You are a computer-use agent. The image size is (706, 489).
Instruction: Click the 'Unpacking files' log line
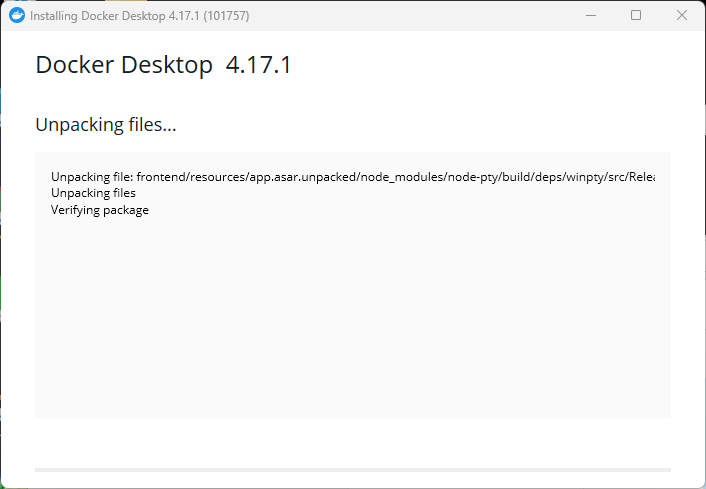pyautogui.click(x=93, y=193)
